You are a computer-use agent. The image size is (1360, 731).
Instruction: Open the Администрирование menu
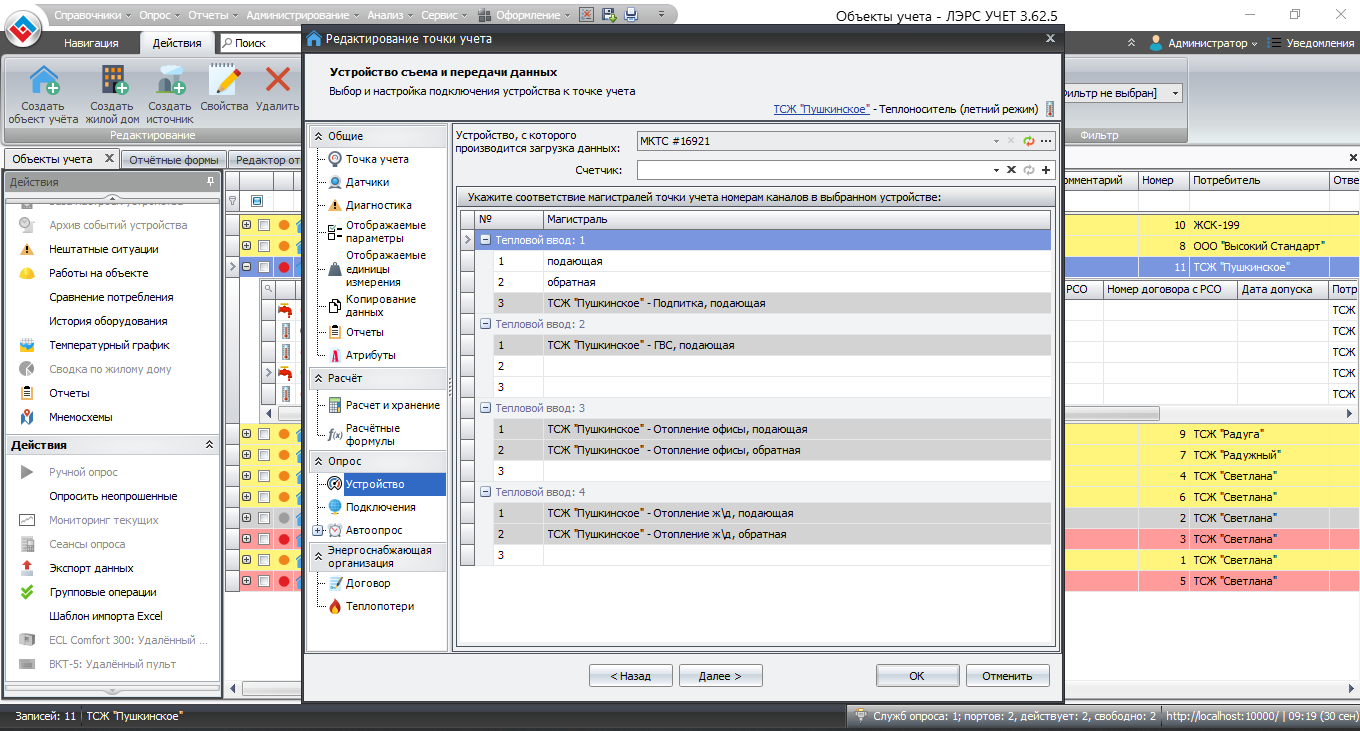pos(303,15)
